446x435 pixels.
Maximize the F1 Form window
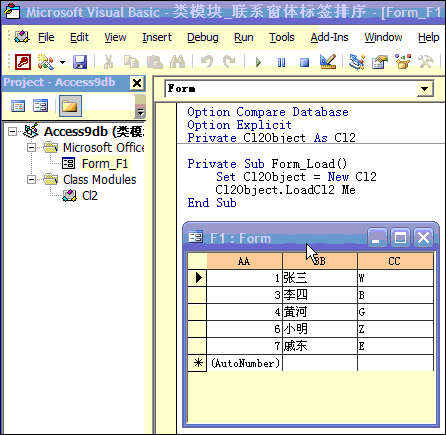pos(400,238)
